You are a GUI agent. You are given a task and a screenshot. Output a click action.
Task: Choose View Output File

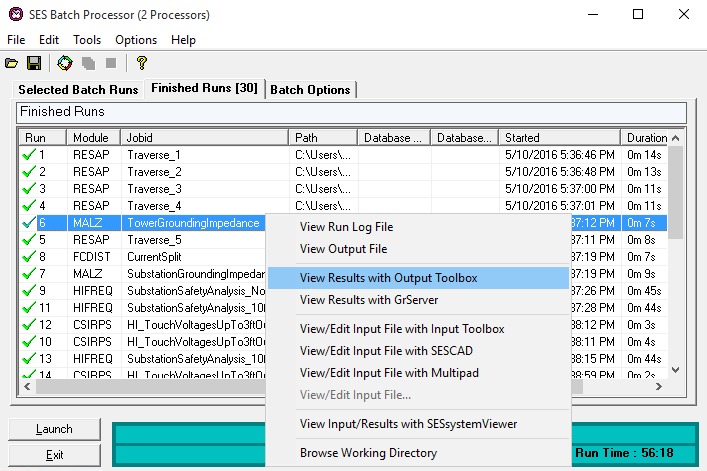click(x=418, y=249)
